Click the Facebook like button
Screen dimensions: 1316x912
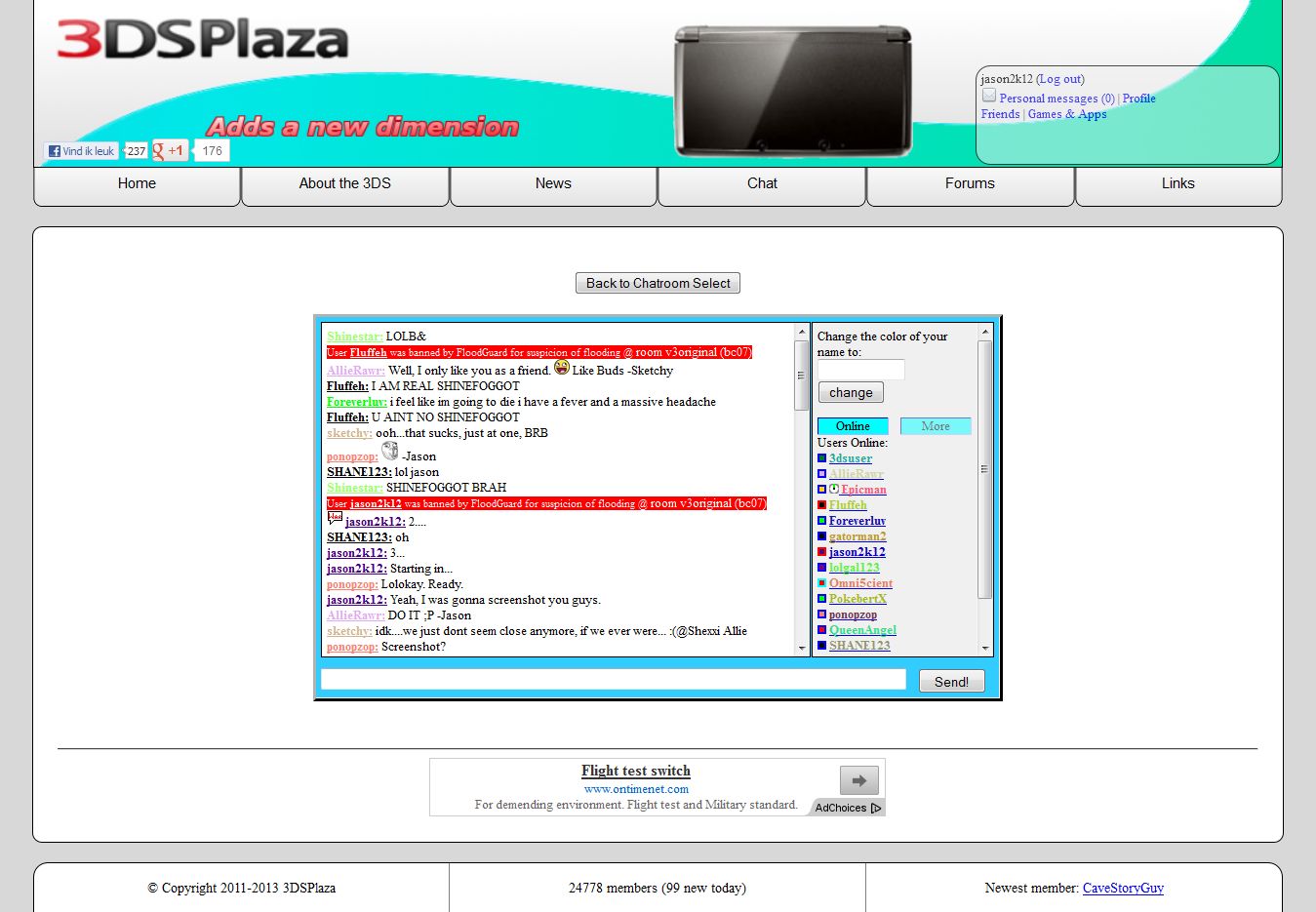[x=81, y=151]
